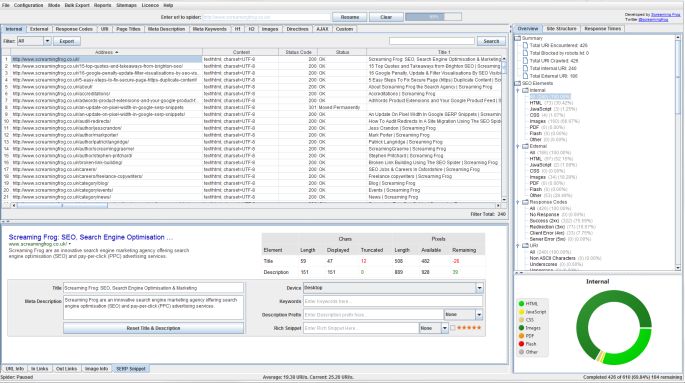685x383 pixels.
Task: Click the Keywords input field
Action: point(393,301)
